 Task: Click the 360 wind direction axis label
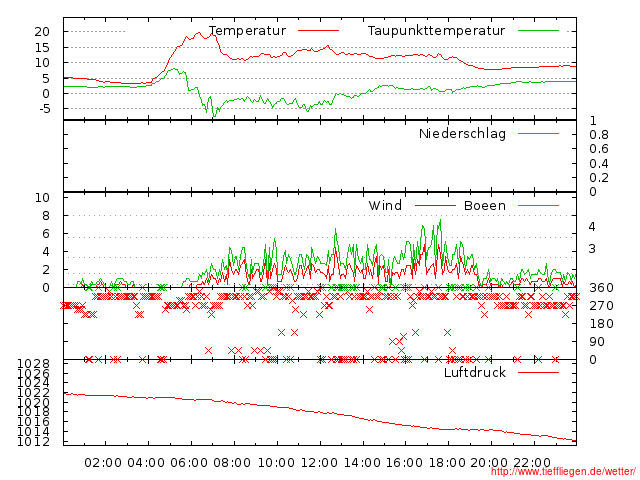click(601, 288)
